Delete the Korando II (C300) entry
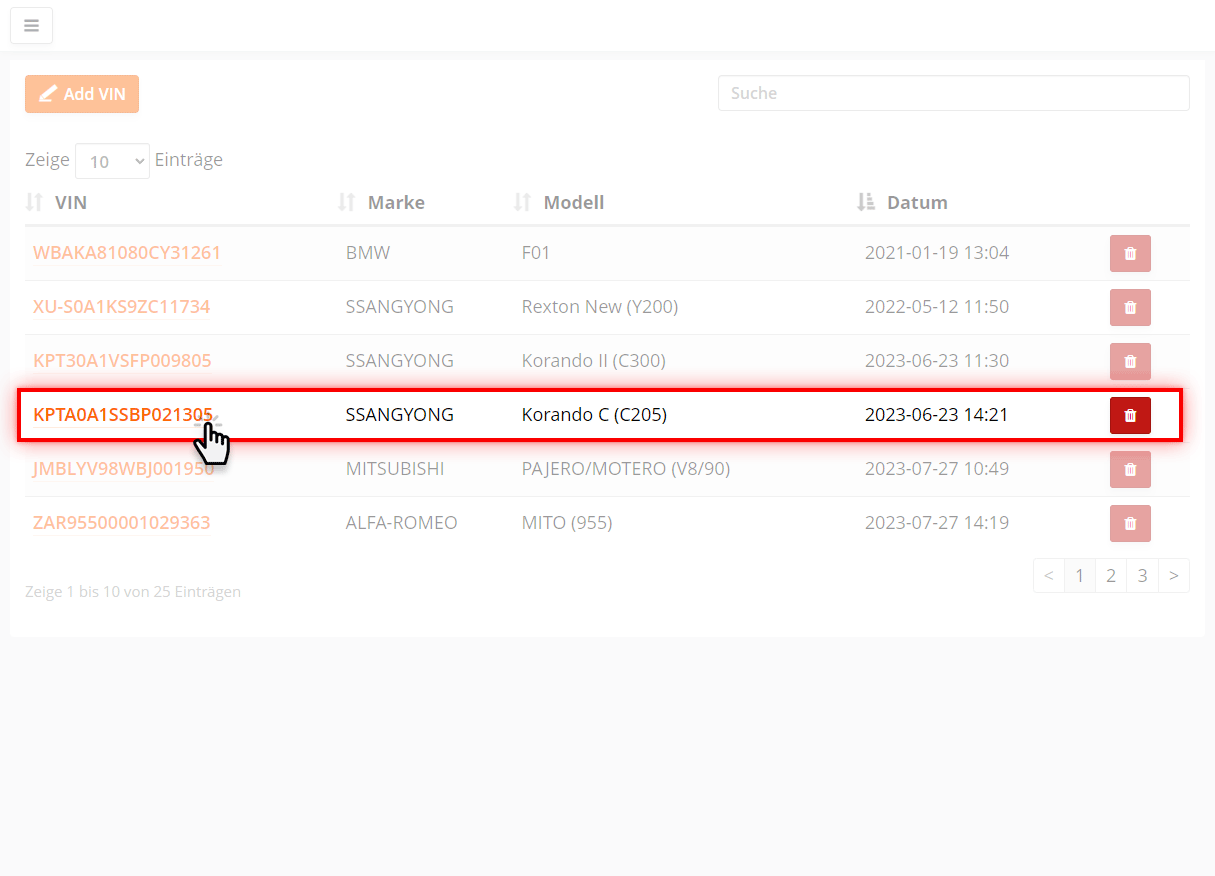The width and height of the screenshot is (1215, 876). [1130, 361]
